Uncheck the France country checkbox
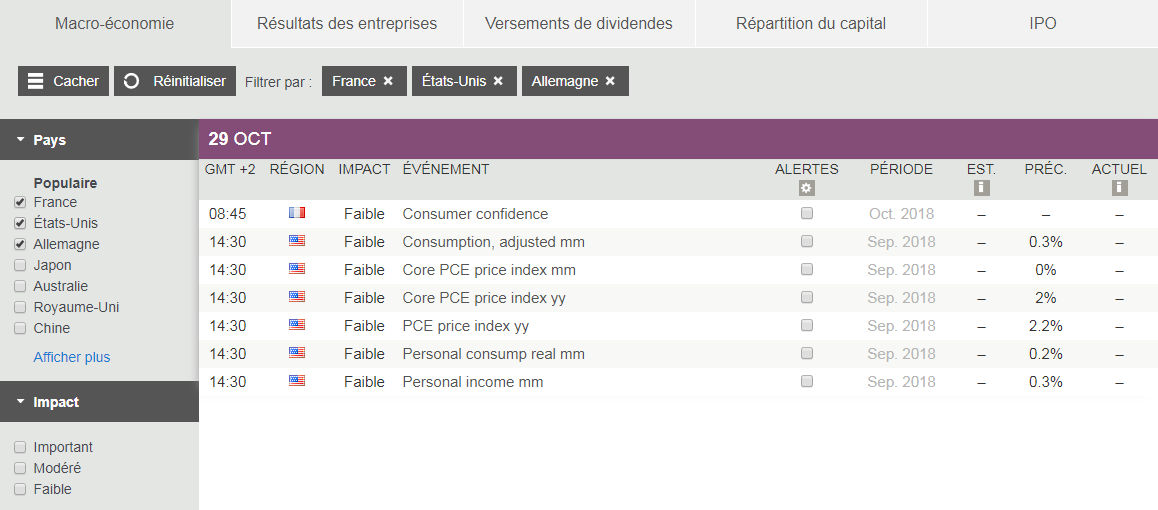Viewport: 1158px width, 510px height. [x=20, y=202]
